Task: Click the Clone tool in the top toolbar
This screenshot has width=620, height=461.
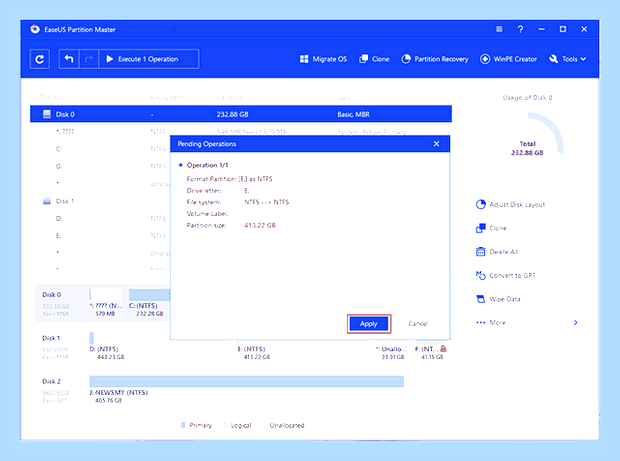Action: (374, 59)
